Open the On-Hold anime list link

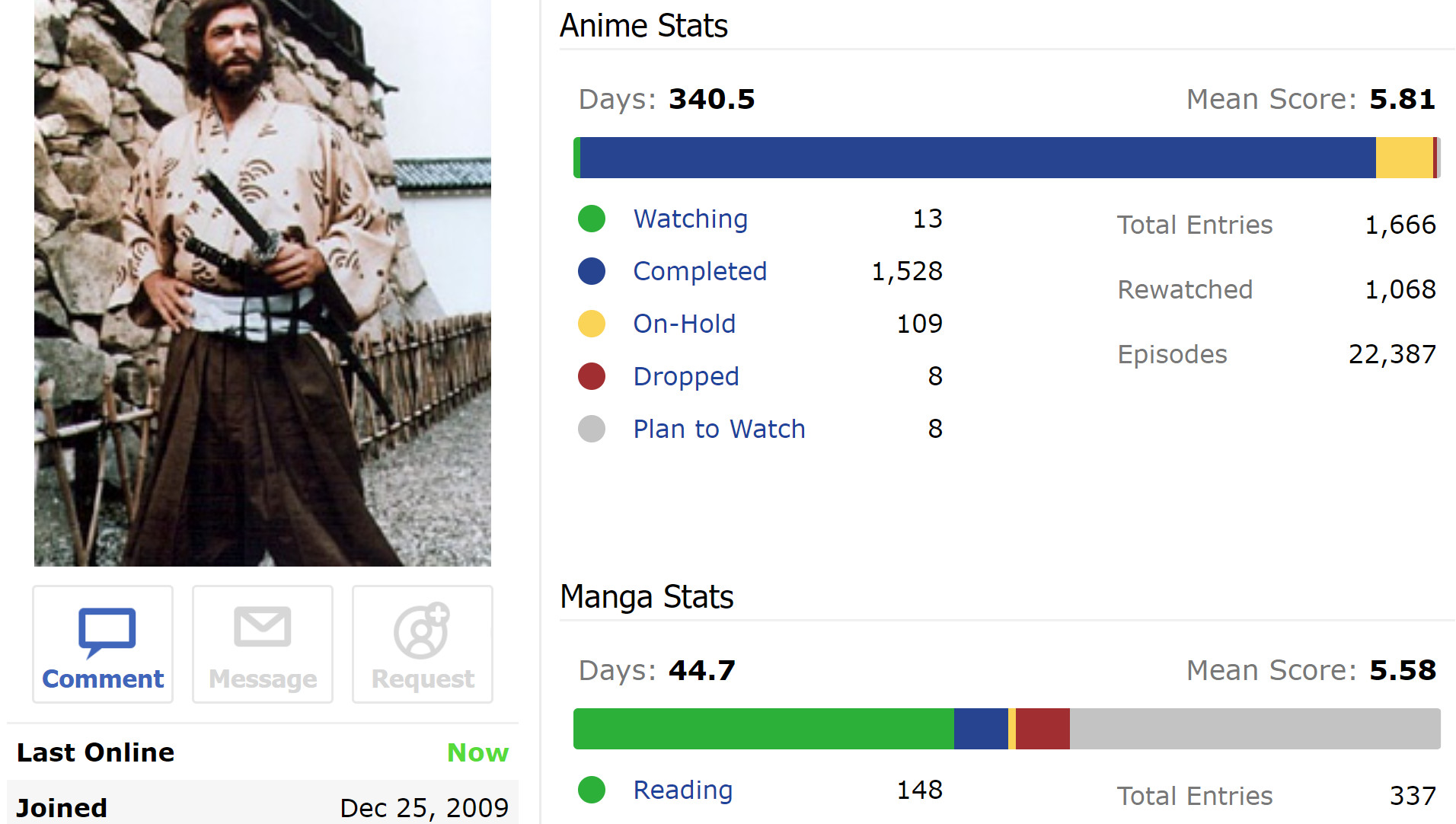tap(684, 324)
